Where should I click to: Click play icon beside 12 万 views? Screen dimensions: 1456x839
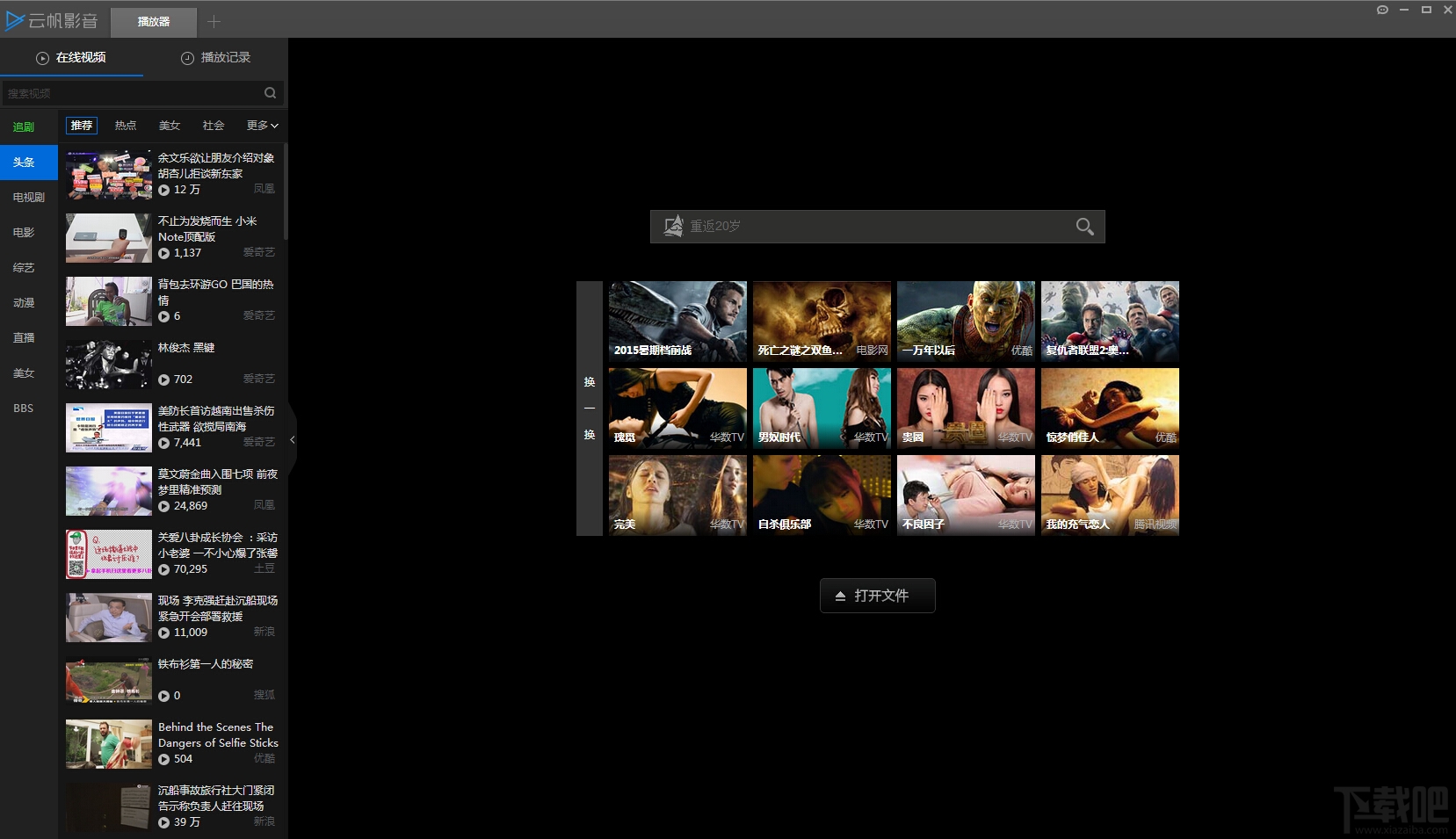tap(164, 190)
